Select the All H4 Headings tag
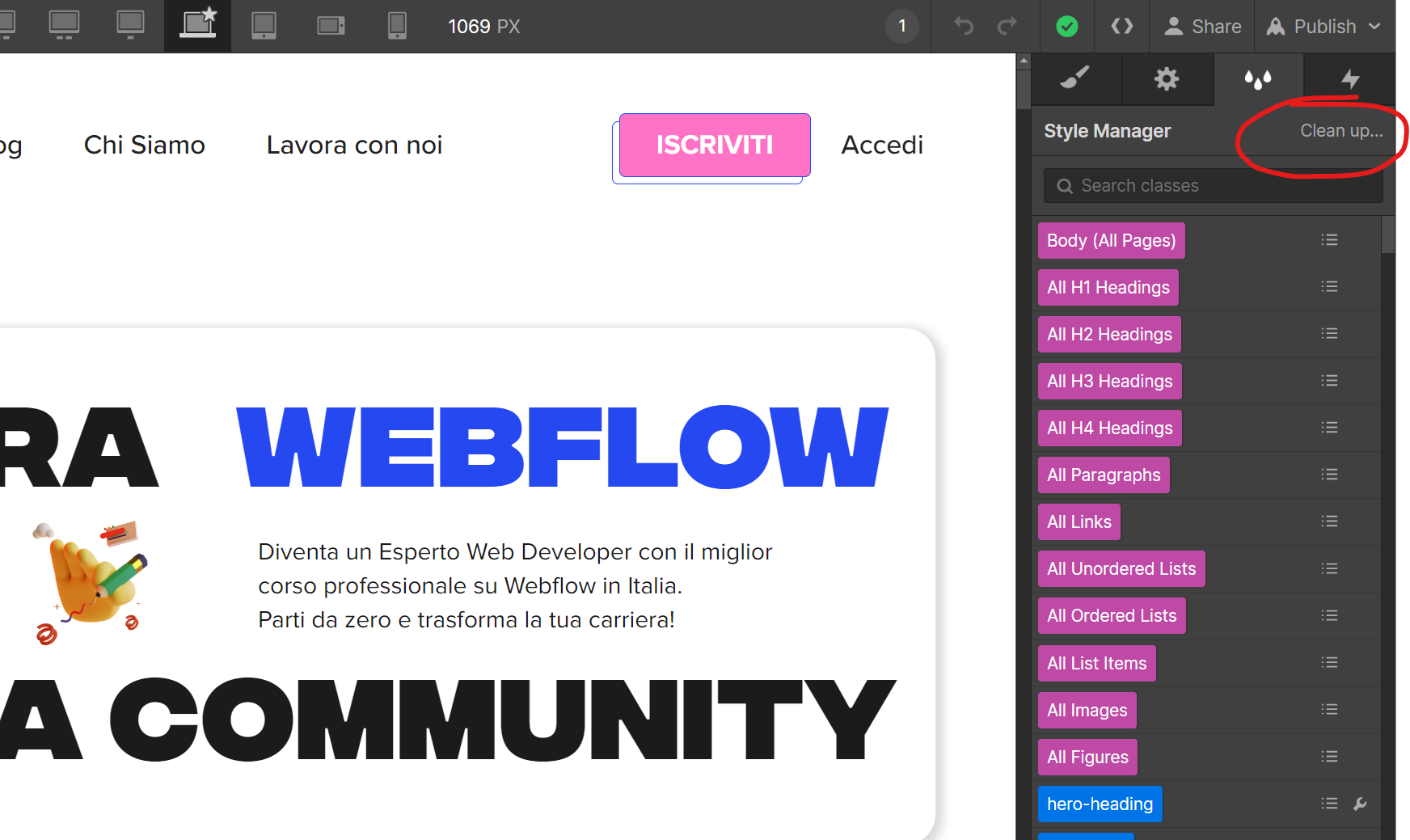Image resolution: width=1410 pixels, height=840 pixels. coord(1109,428)
